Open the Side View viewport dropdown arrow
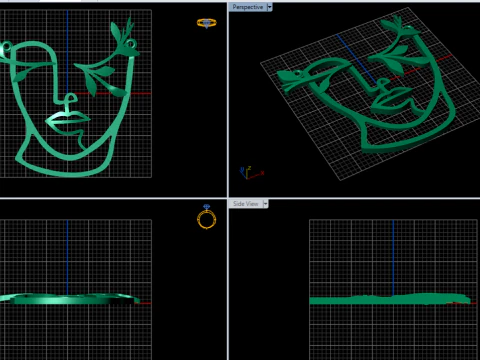 click(x=266, y=204)
